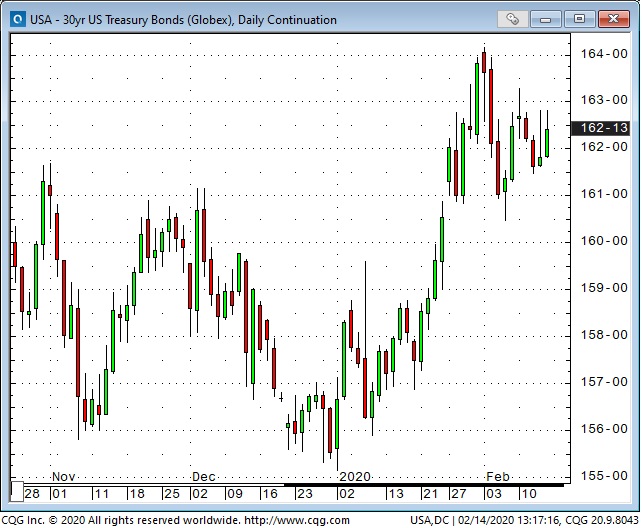This screenshot has width=642, height=528.
Task: Click date label 28 on time axis
Action: click(x=32, y=494)
